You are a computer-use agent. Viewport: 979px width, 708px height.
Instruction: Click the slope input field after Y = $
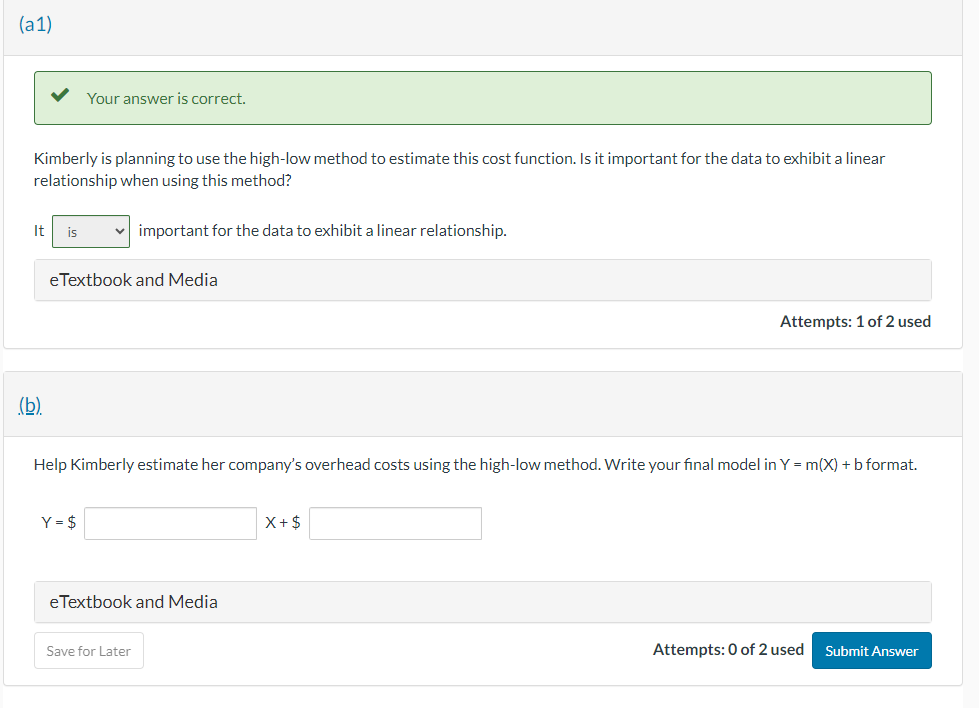[170, 523]
